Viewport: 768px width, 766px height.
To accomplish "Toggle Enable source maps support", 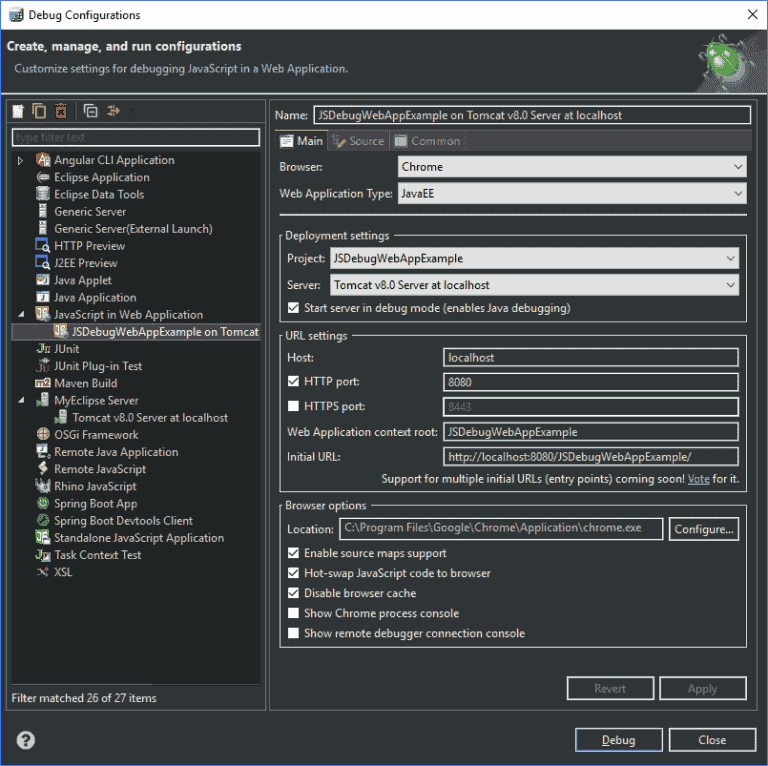I will coord(293,553).
